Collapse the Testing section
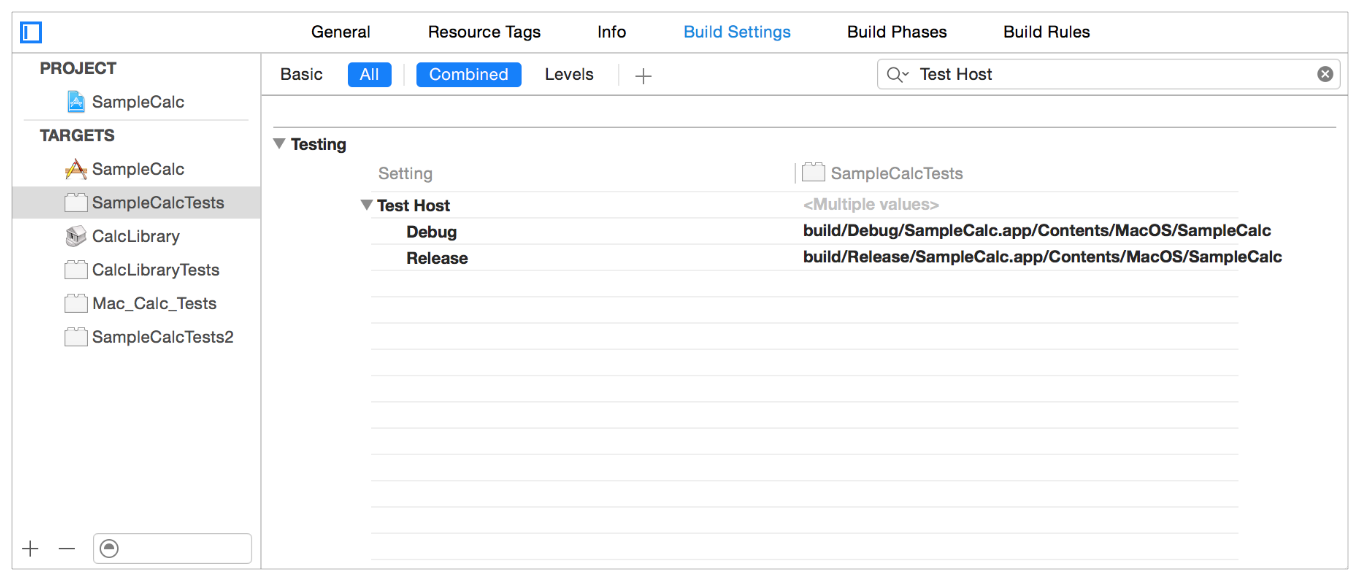Screen dimensions: 1360x581 (x=279, y=144)
